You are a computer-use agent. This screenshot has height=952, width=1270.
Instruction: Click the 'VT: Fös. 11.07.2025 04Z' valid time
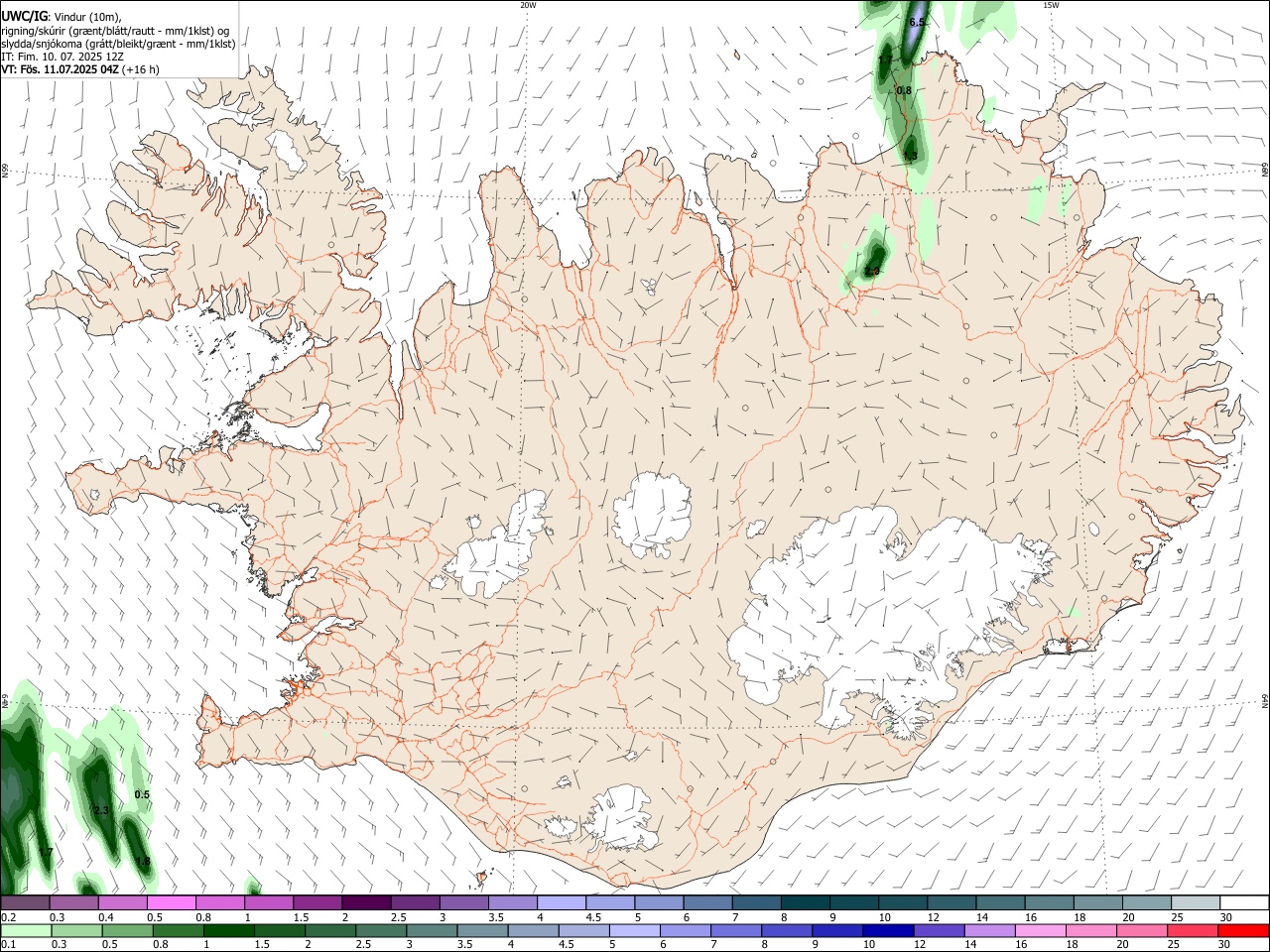61,69
